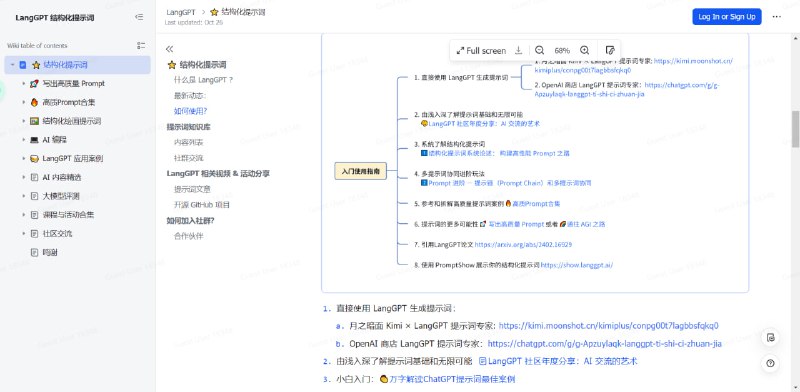
Task: Expand the LangGPT 应用案例 tree node
Action: coord(23,159)
